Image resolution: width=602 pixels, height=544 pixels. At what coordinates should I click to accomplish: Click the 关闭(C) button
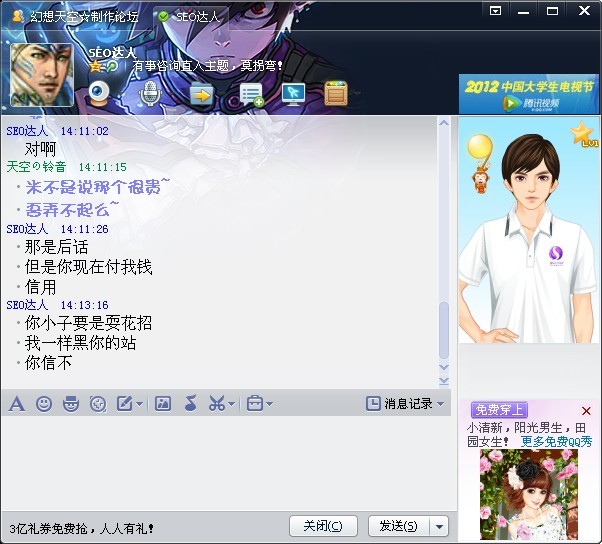tap(323, 526)
